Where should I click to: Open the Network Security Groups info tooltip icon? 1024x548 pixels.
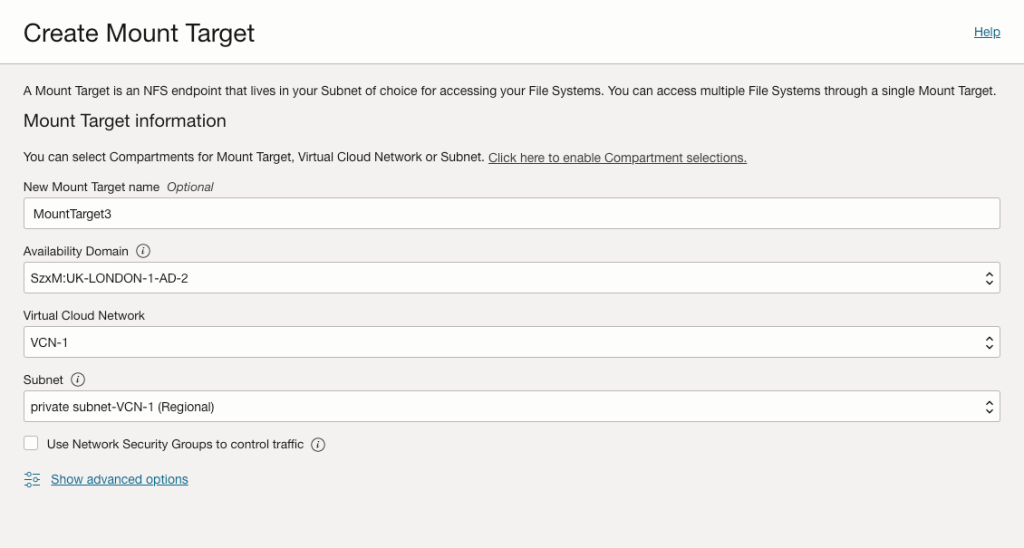tap(318, 445)
